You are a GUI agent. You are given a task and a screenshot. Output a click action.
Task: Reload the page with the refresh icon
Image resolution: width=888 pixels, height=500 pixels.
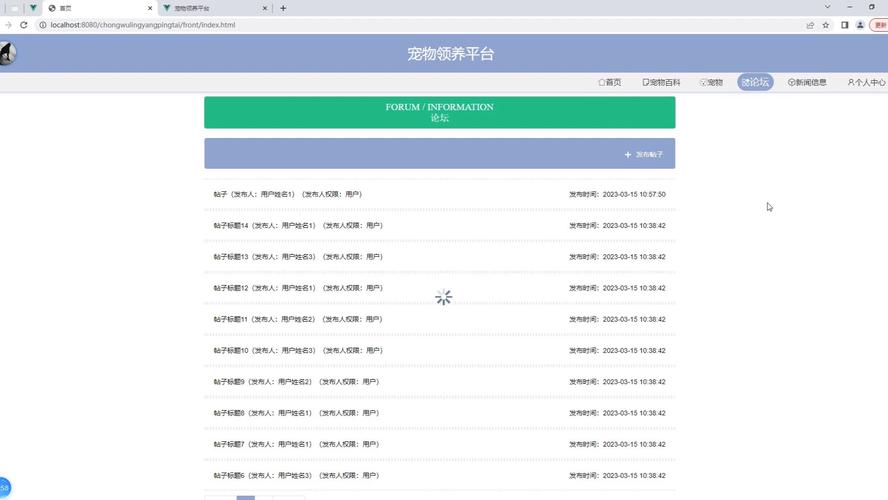[24, 25]
